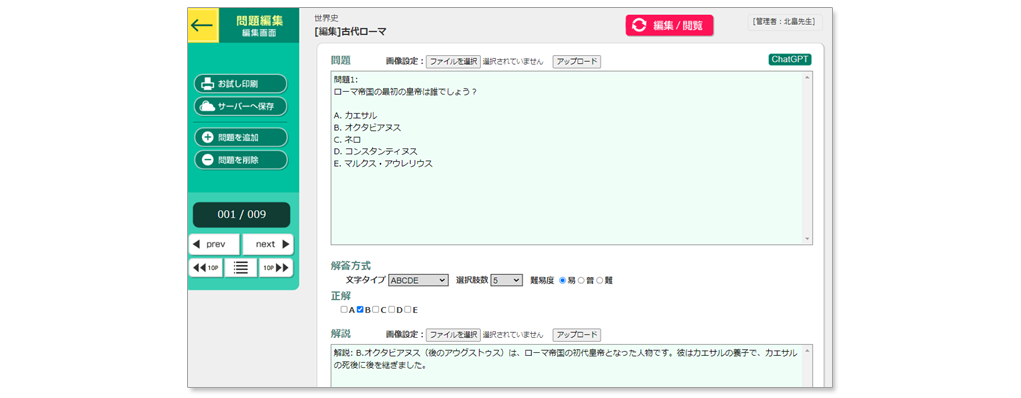Open the question list icon

pos(241,268)
